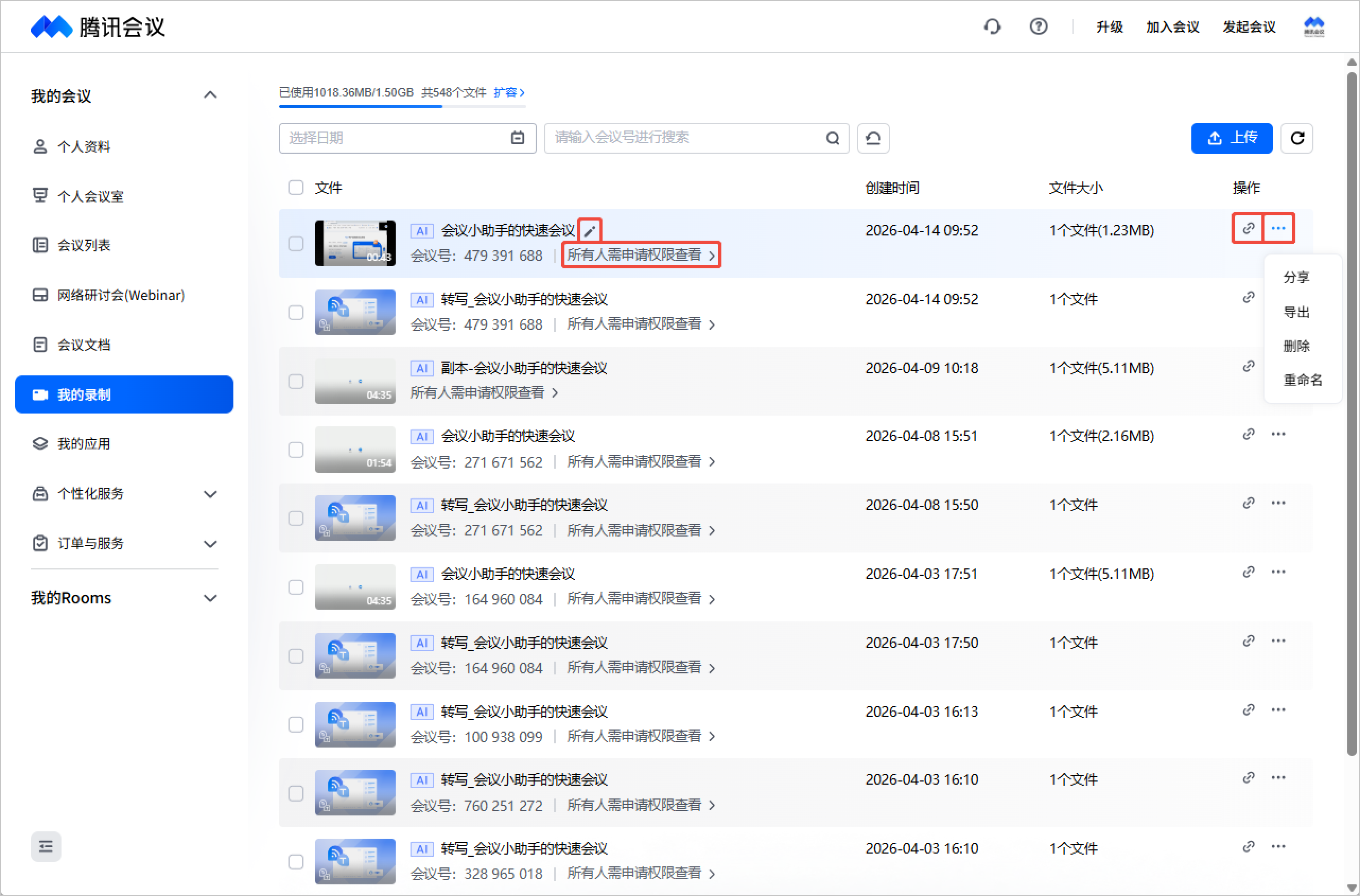The image size is (1360, 896).
Task: Expand the 个性化服务 menu
Action: [210, 494]
